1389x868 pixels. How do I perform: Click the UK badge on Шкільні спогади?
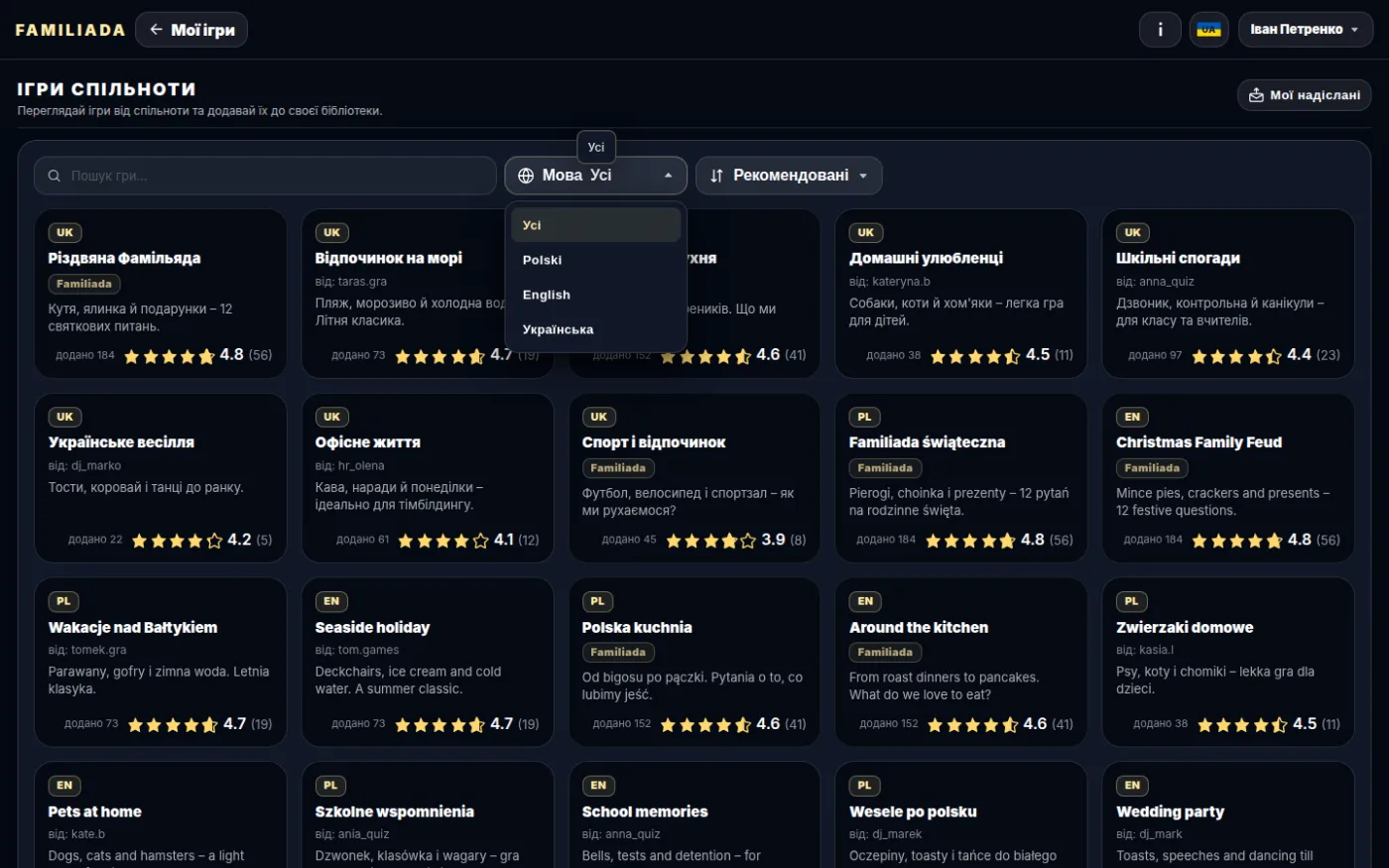[x=1133, y=233]
